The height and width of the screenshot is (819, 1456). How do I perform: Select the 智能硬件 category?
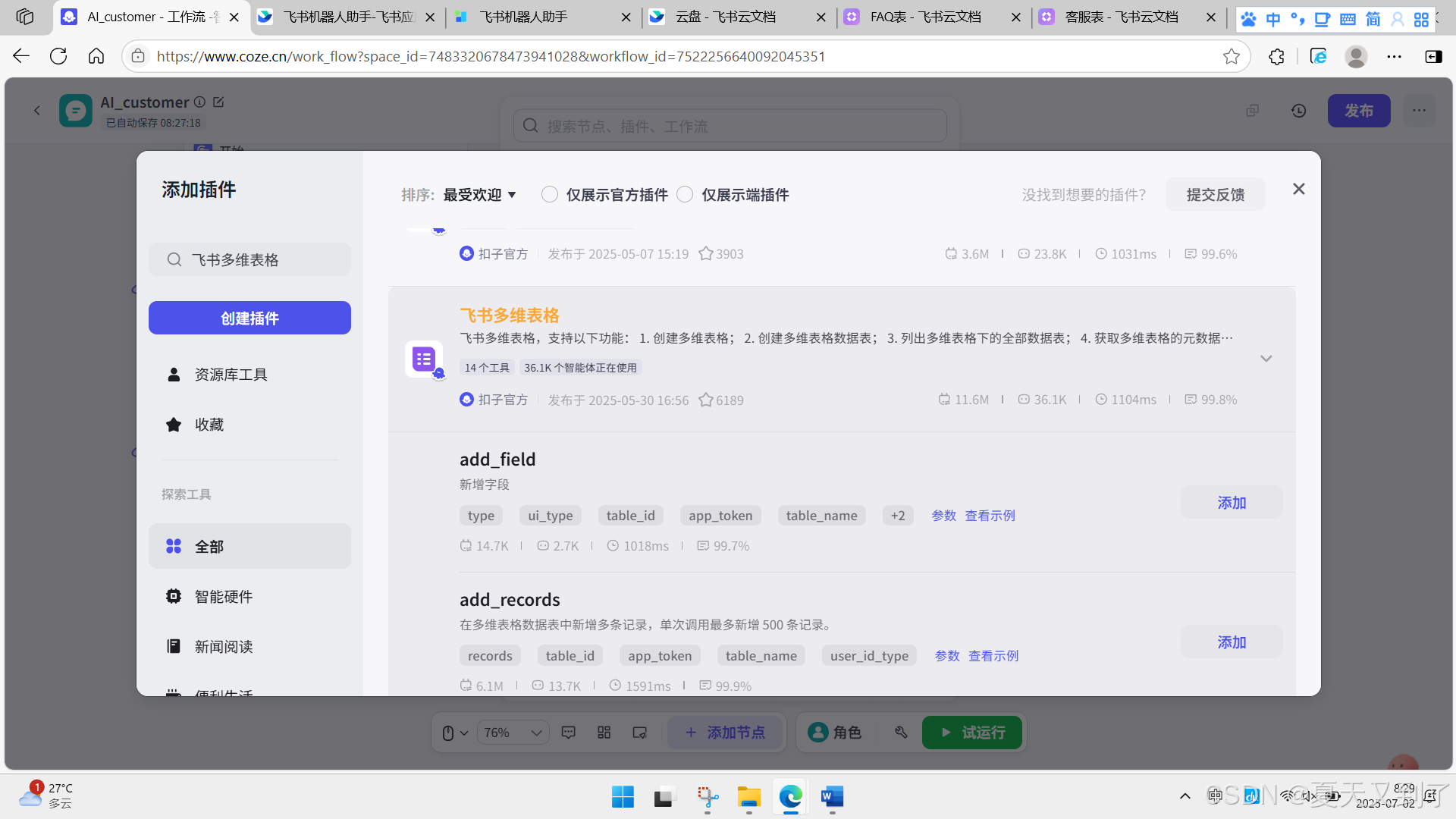pyautogui.click(x=223, y=597)
